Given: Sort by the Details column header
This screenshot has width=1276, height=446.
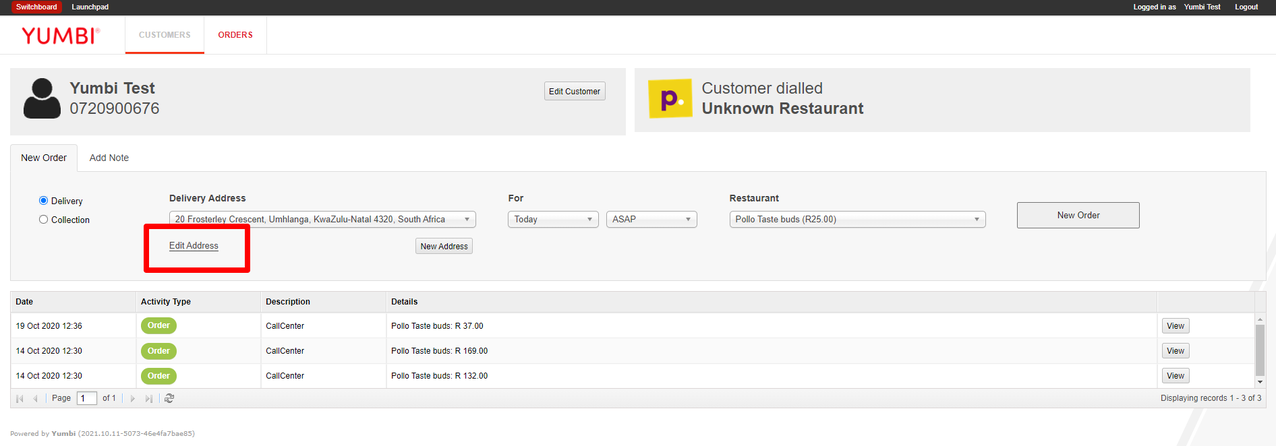Looking at the screenshot, I should point(771,301).
